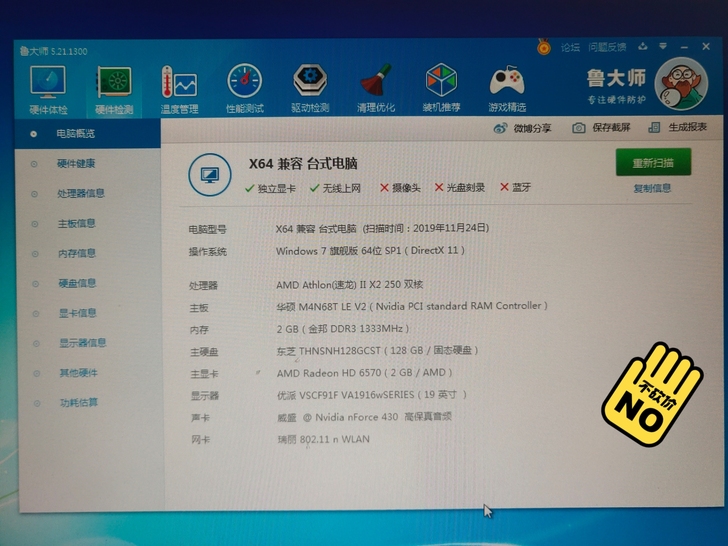Click the 优派 VA1916wSERIES monitor value
Image resolution: width=728 pixels, height=546 pixels.
[371, 395]
